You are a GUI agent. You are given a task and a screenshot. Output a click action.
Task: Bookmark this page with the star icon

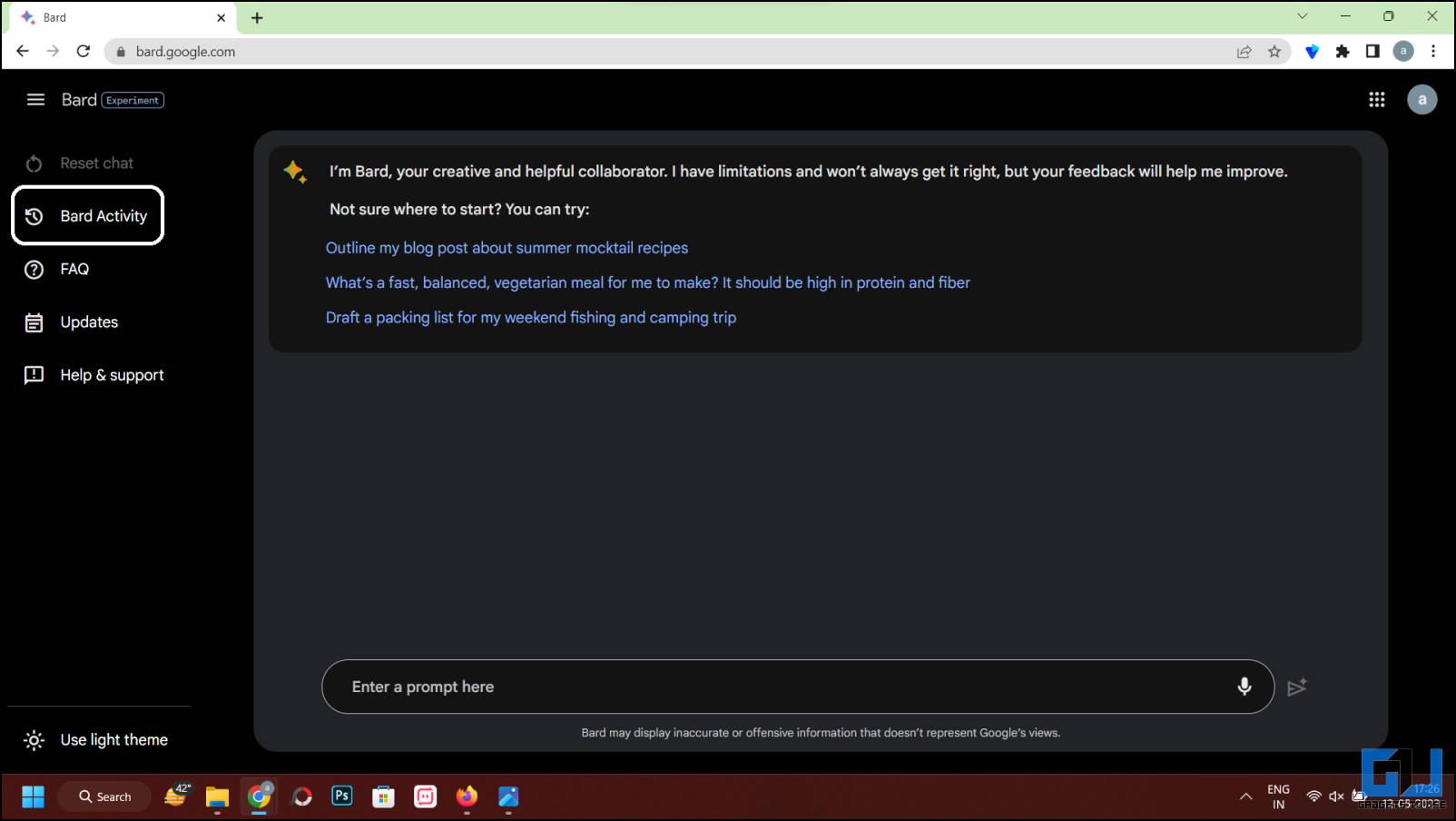pyautogui.click(x=1274, y=52)
